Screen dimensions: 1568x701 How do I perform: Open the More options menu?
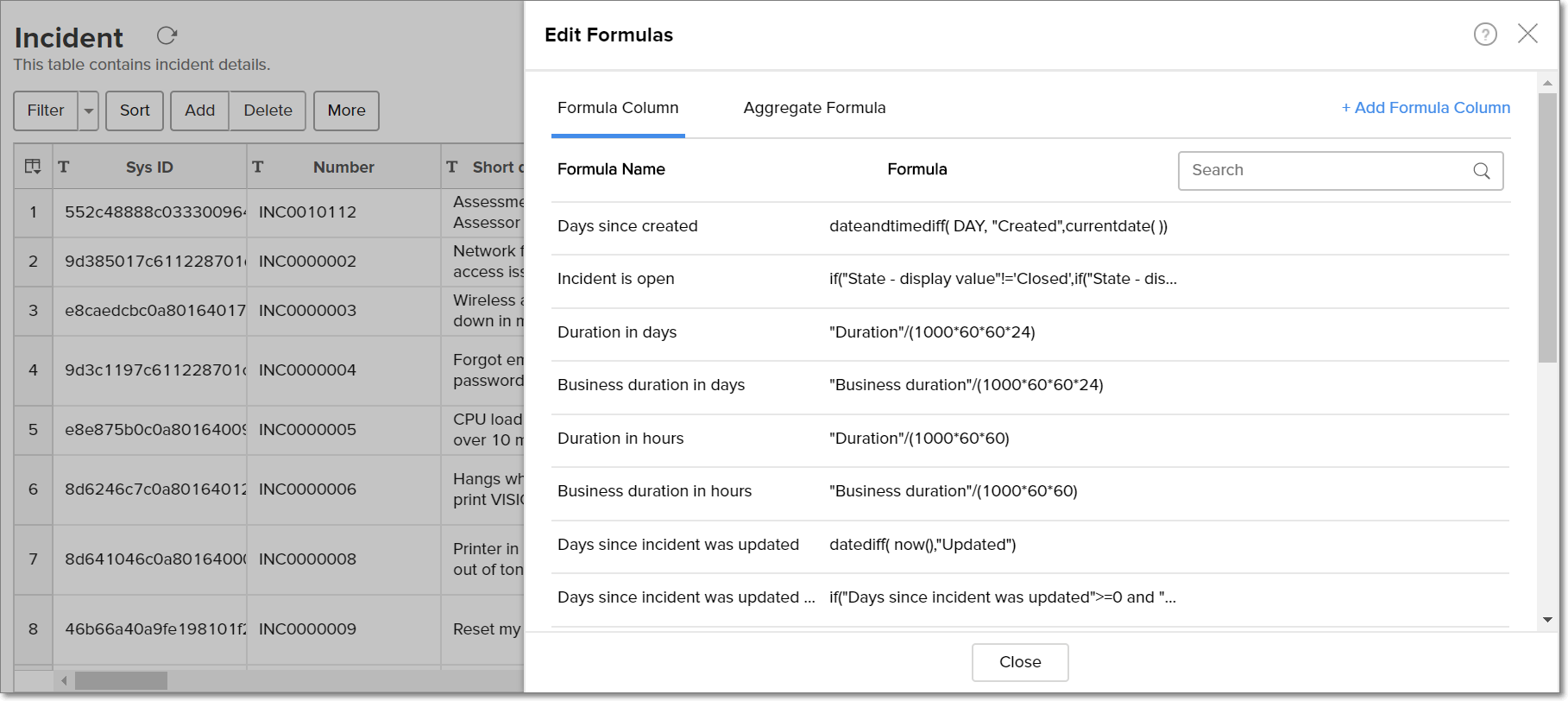point(346,111)
